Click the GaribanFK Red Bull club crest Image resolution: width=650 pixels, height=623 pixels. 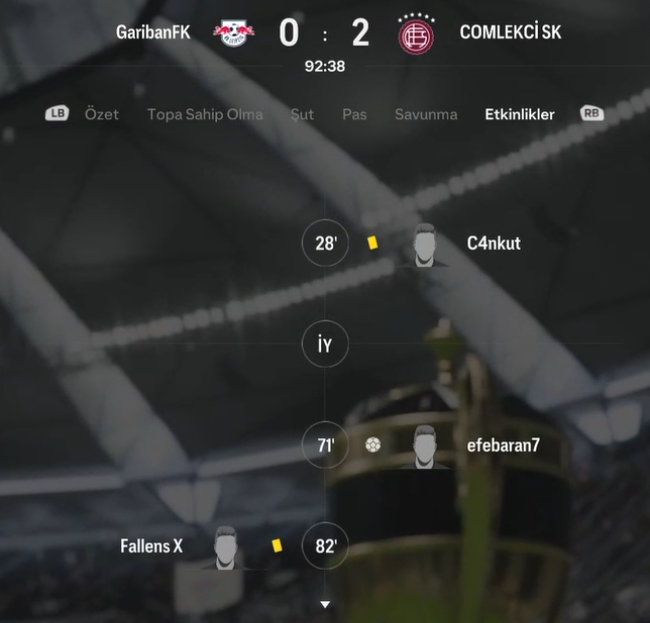tap(234, 33)
